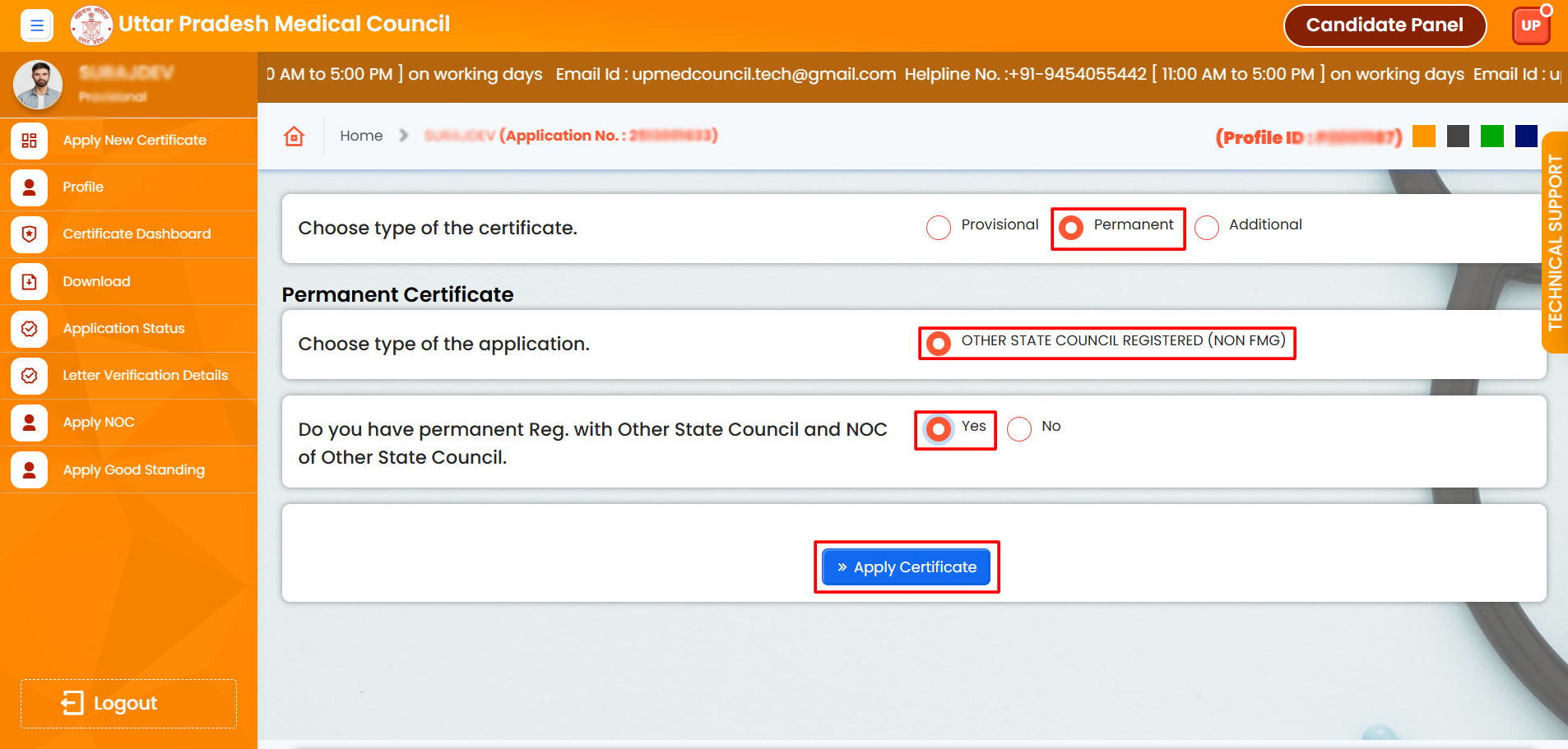The height and width of the screenshot is (749, 1568).
Task: Click the Letter Verification Details icon
Action: pyautogui.click(x=30, y=376)
